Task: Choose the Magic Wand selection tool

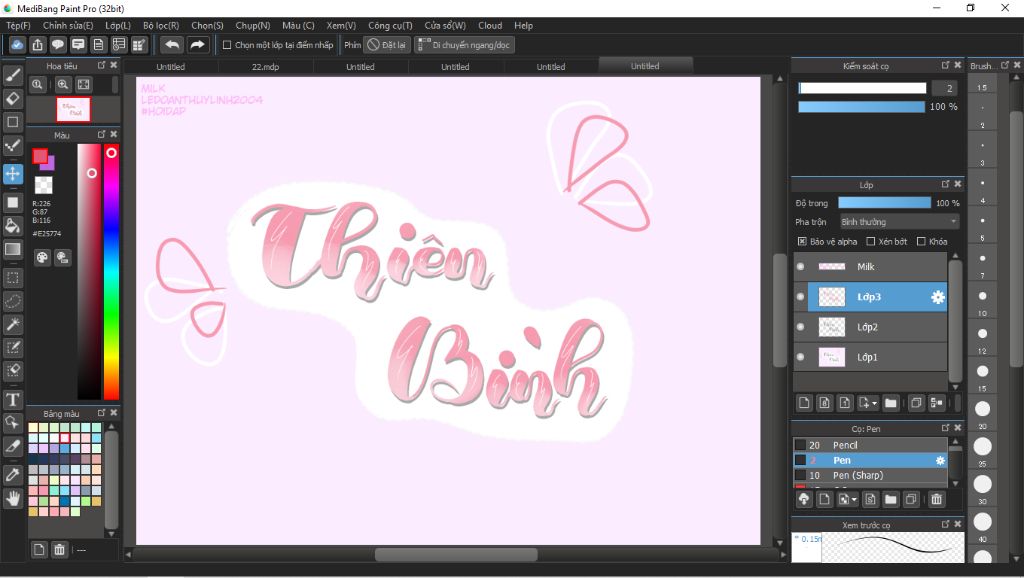Action: point(13,325)
